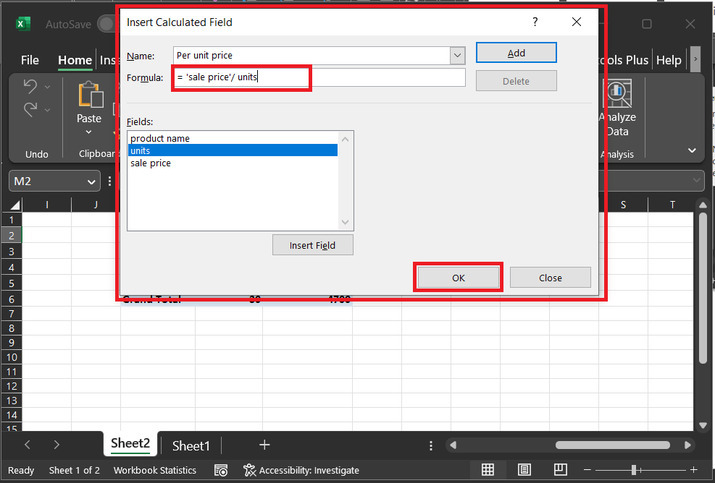Confirm the calculated field with OK
Screen dimensions: 715x483
[x=458, y=278]
